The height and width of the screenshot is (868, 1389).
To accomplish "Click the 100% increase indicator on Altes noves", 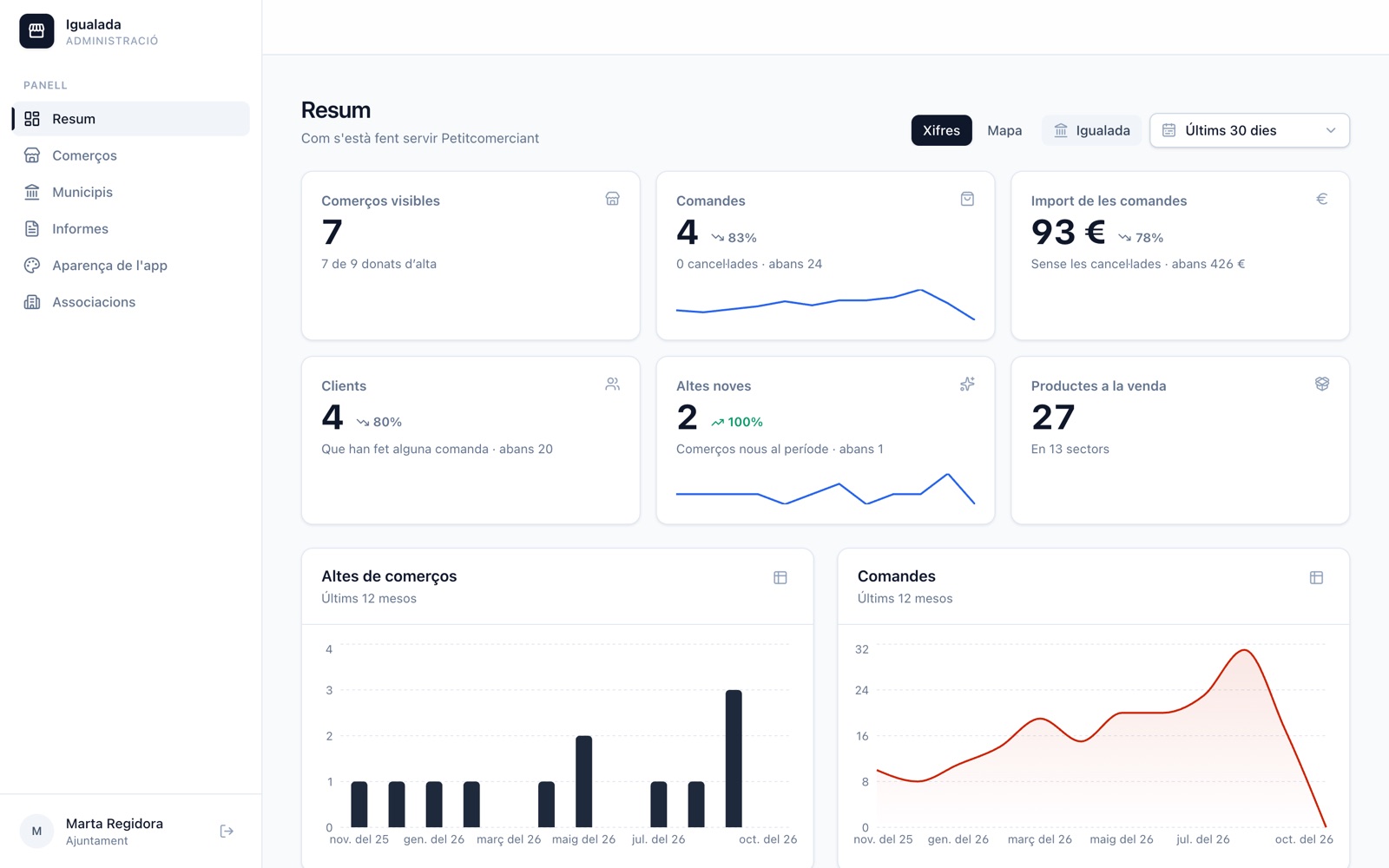I will pyautogui.click(x=737, y=422).
